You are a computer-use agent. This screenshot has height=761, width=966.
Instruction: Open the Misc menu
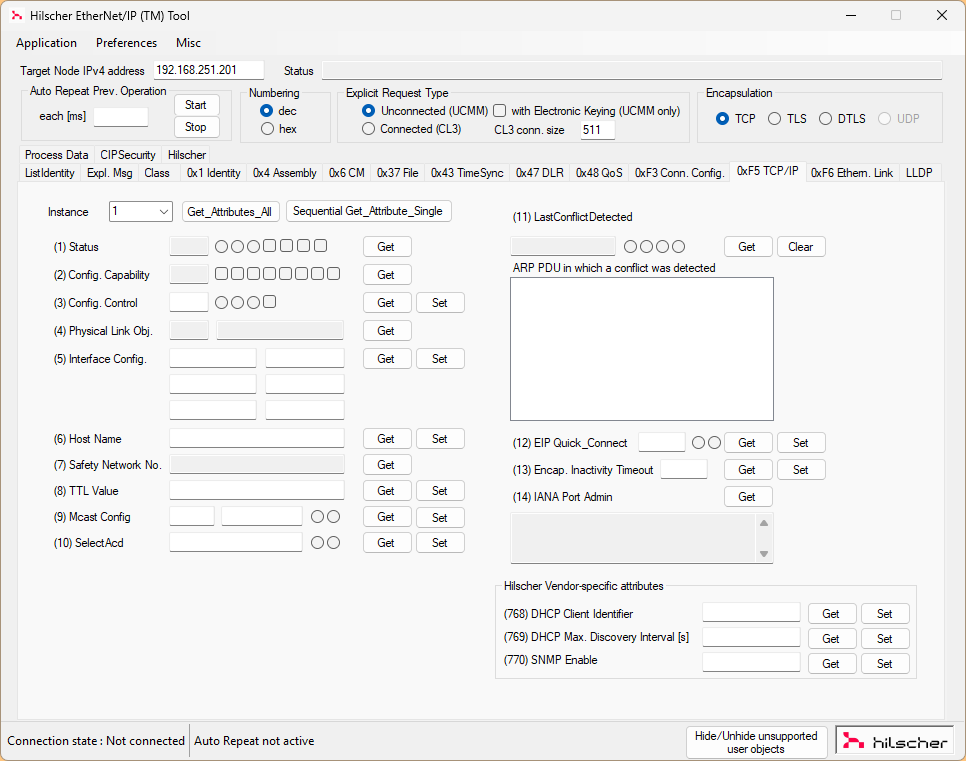tap(188, 43)
